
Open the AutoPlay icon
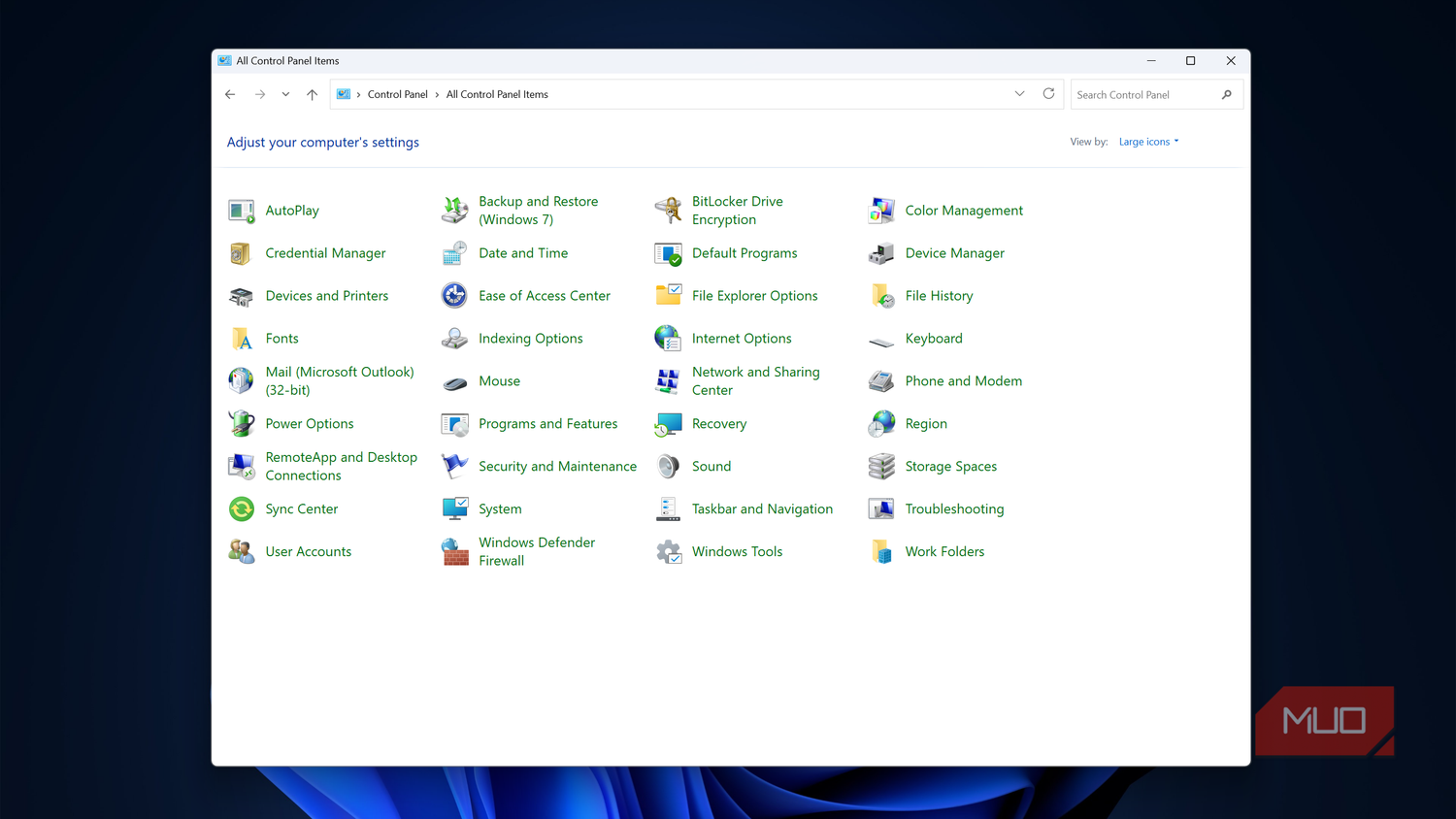(241, 211)
